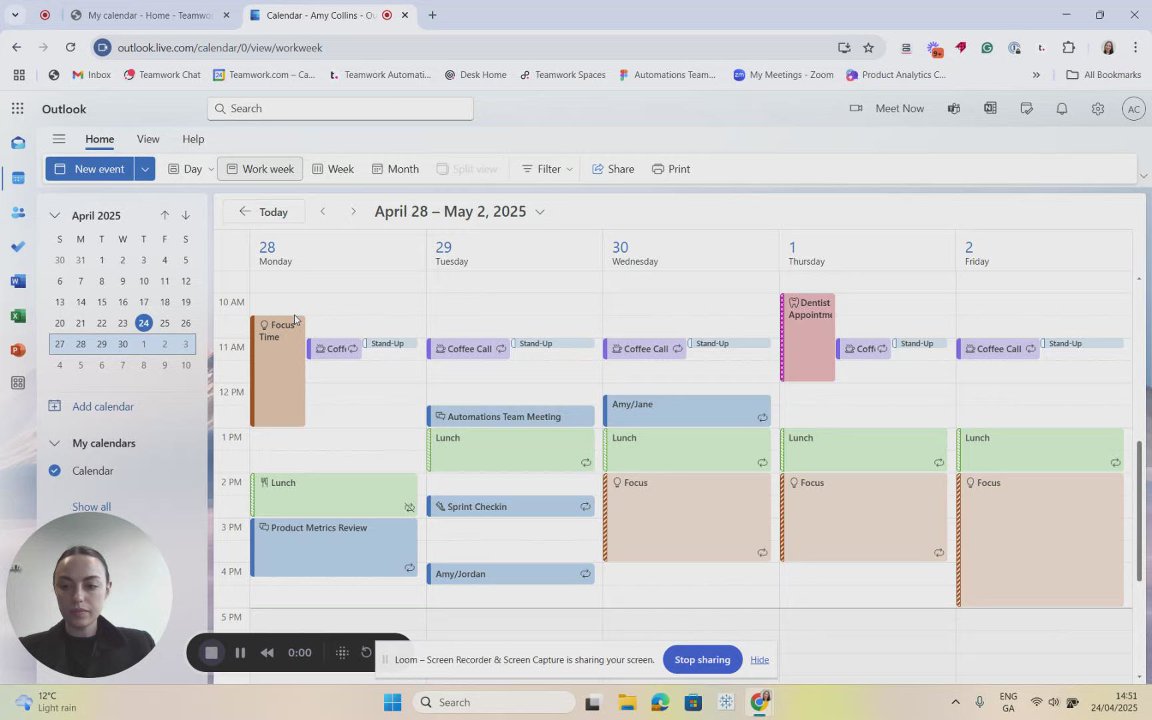
Task: Reload the browser page
Action: coord(71,48)
